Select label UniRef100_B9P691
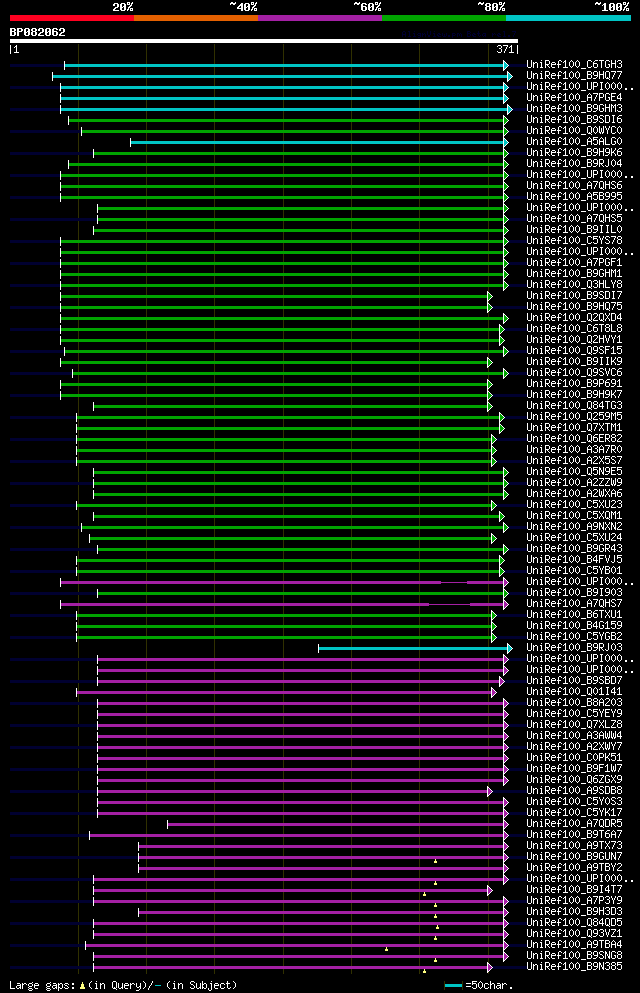Screen dimensions: 640x993 574,384
